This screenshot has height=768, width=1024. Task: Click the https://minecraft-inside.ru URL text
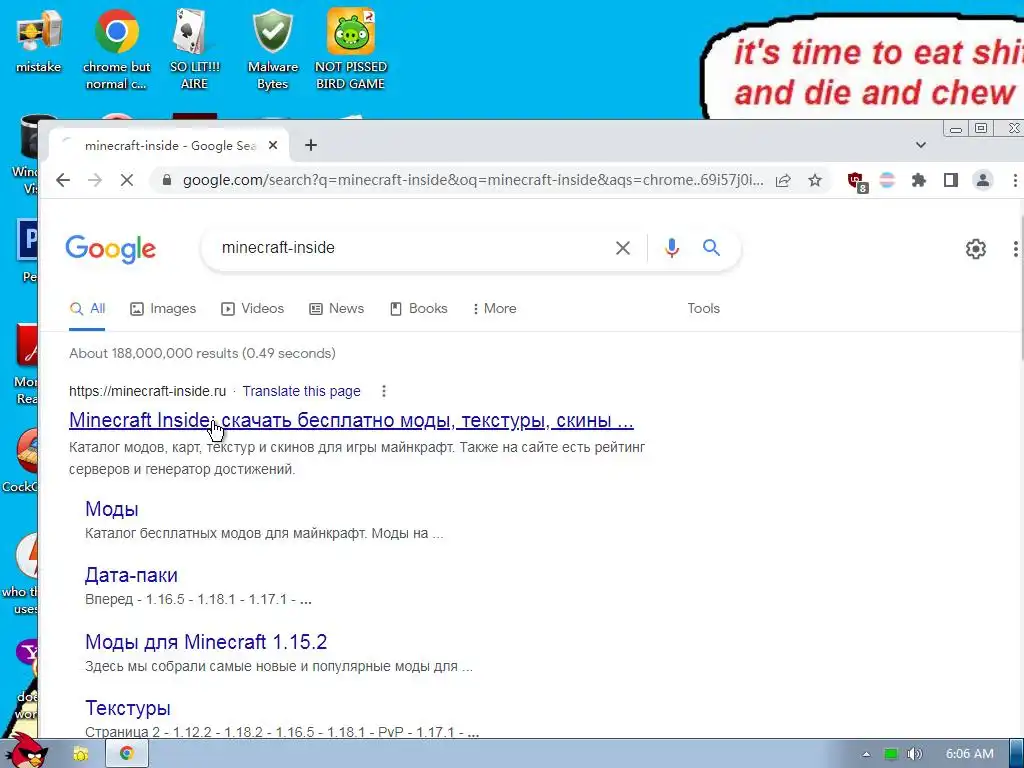148,391
